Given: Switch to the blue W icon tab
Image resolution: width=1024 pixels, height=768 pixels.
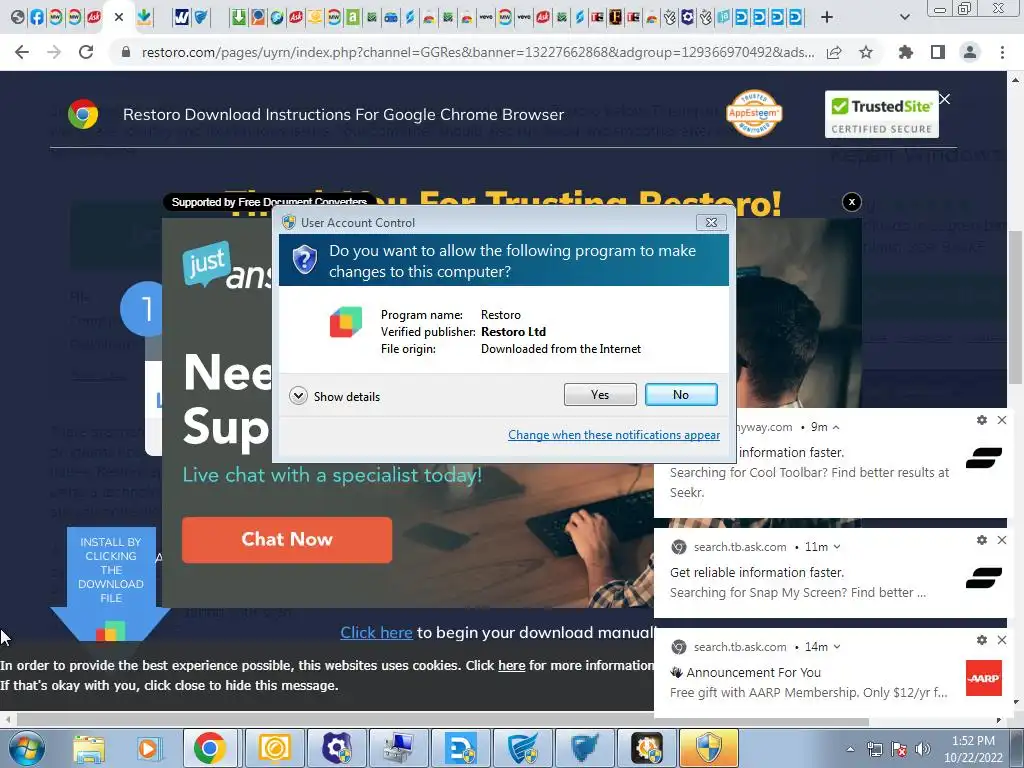Looking at the screenshot, I should tap(182, 17).
